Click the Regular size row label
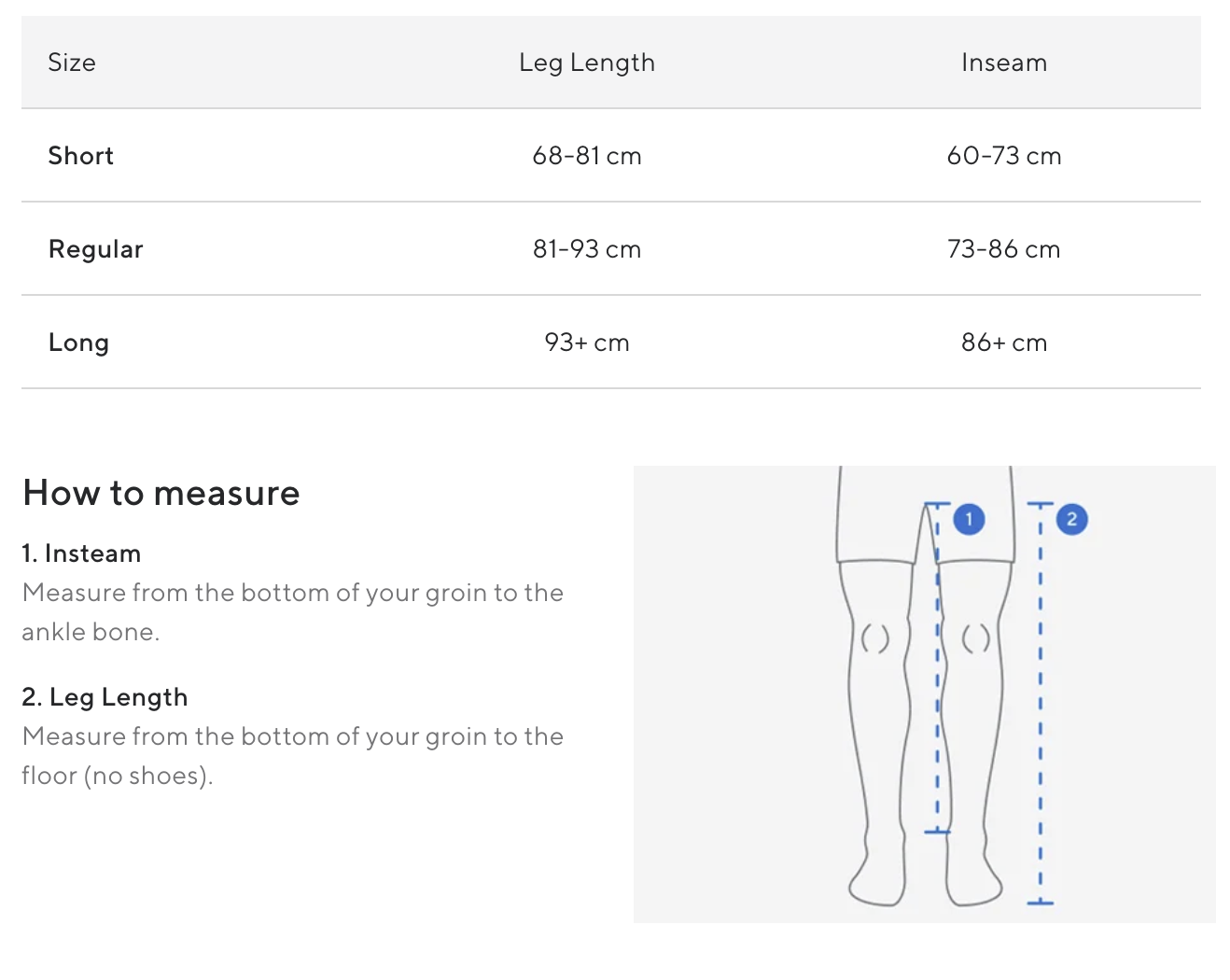Viewport: 1230px width, 980px height. click(x=96, y=249)
